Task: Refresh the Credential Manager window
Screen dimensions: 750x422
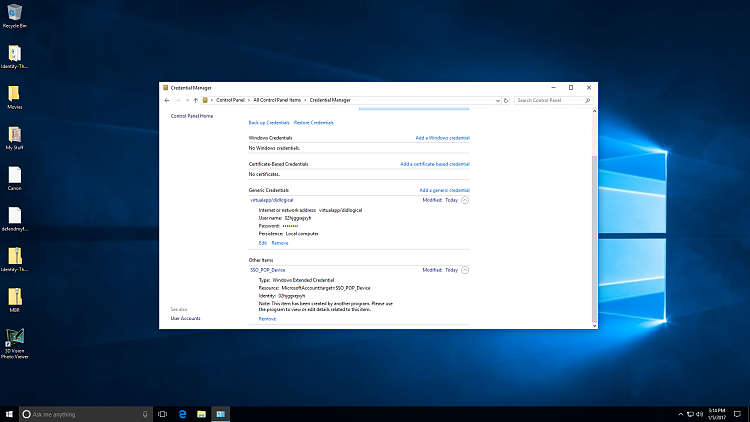Action: pos(506,100)
